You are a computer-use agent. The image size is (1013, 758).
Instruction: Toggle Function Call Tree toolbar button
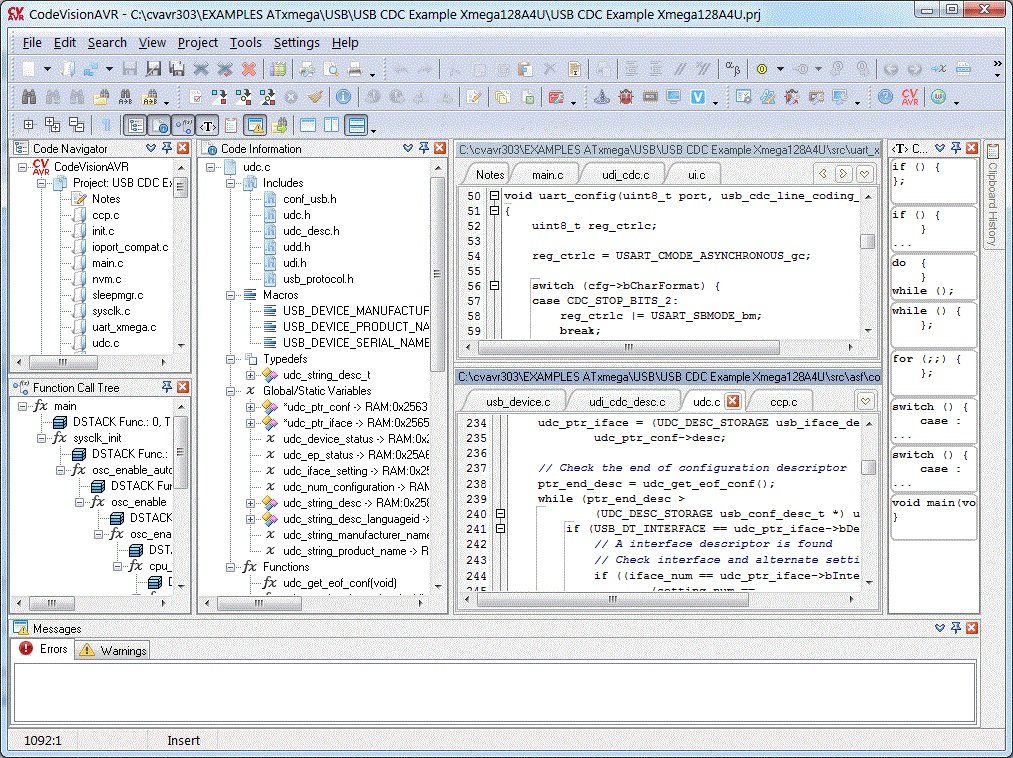point(183,125)
